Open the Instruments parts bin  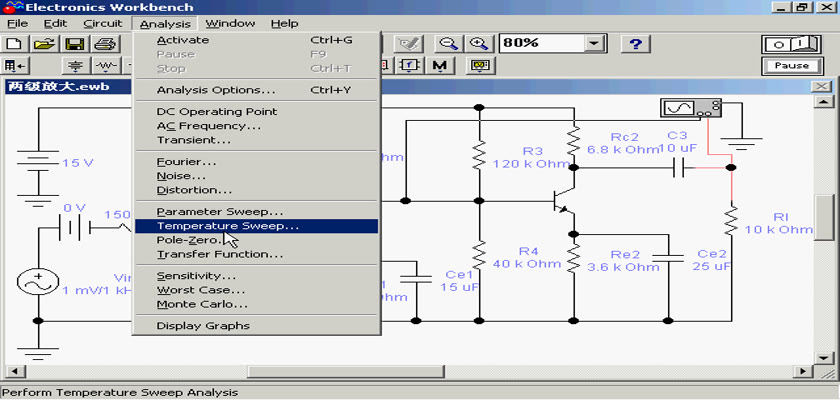point(480,66)
